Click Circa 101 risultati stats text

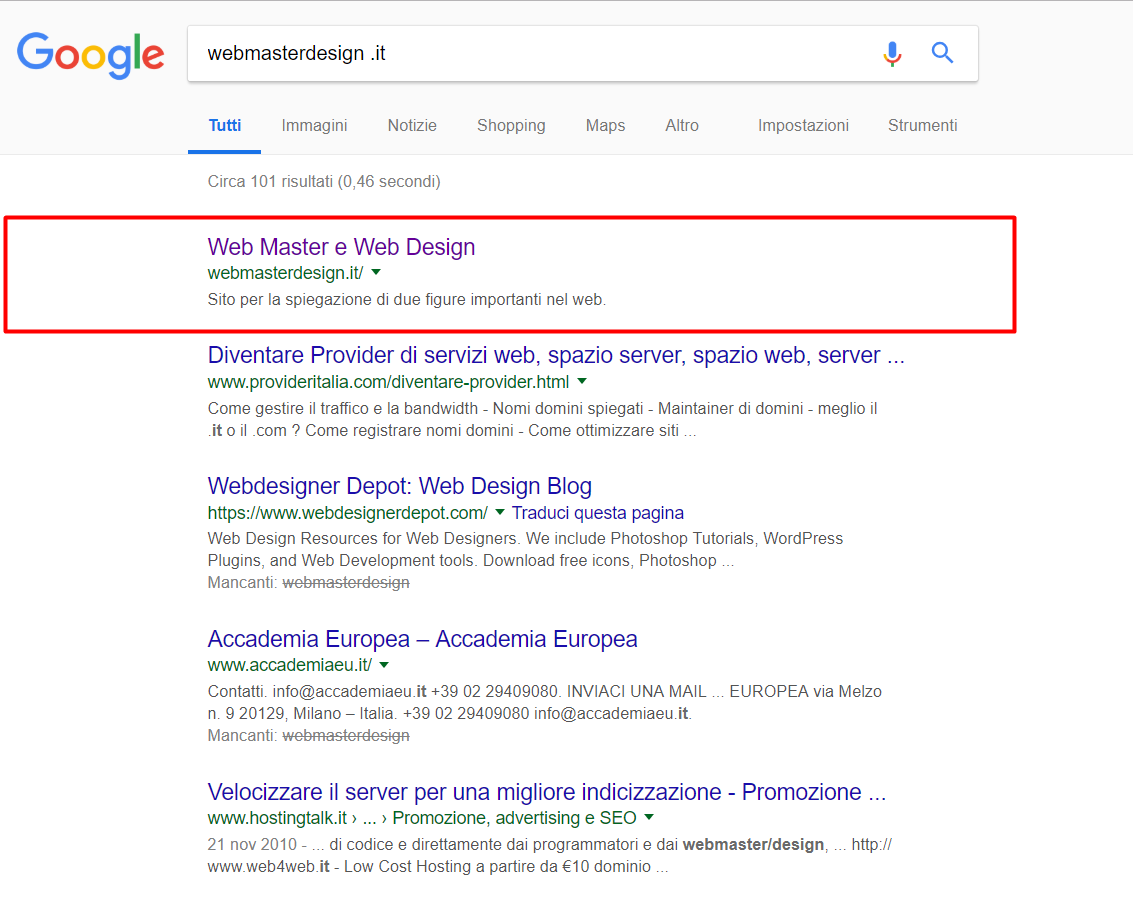(x=324, y=181)
